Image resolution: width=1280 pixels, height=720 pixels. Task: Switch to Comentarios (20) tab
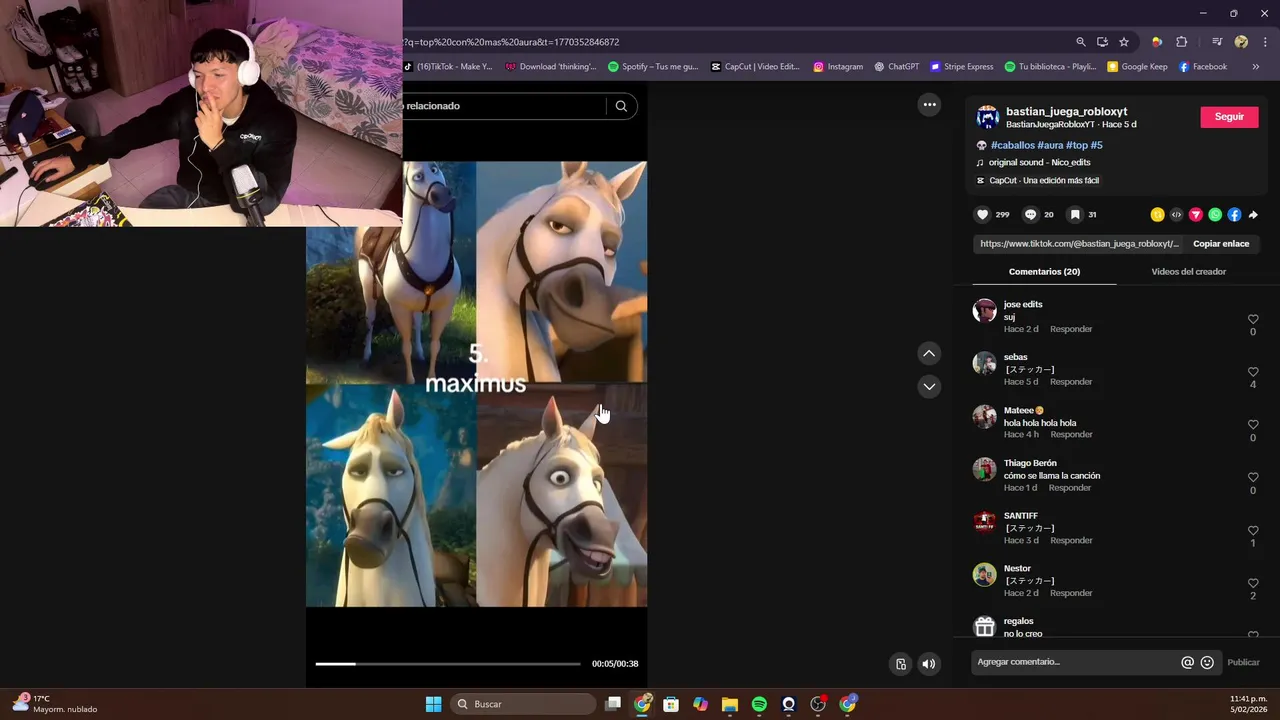click(1044, 272)
